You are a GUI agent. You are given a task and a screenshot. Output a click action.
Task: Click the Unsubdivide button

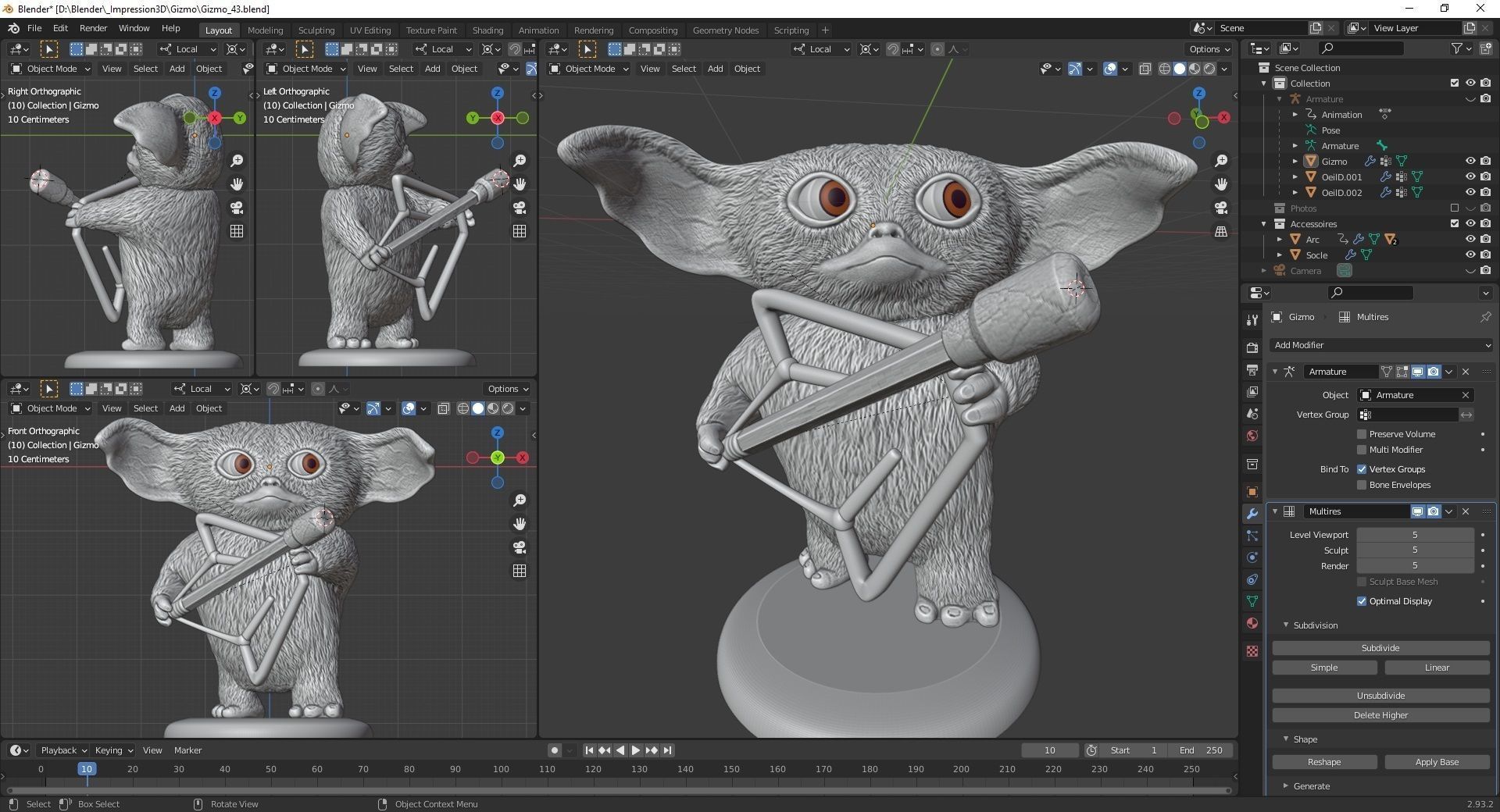(x=1380, y=696)
